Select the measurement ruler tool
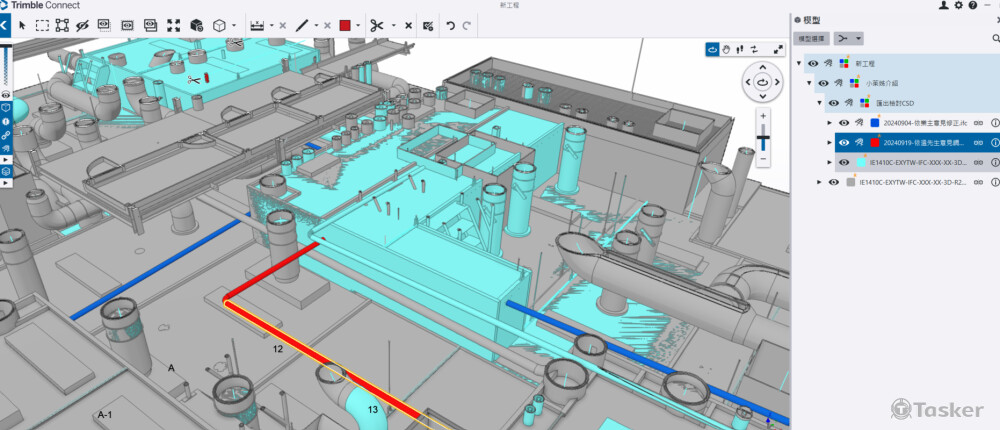The width and height of the screenshot is (1000, 430). [x=257, y=25]
